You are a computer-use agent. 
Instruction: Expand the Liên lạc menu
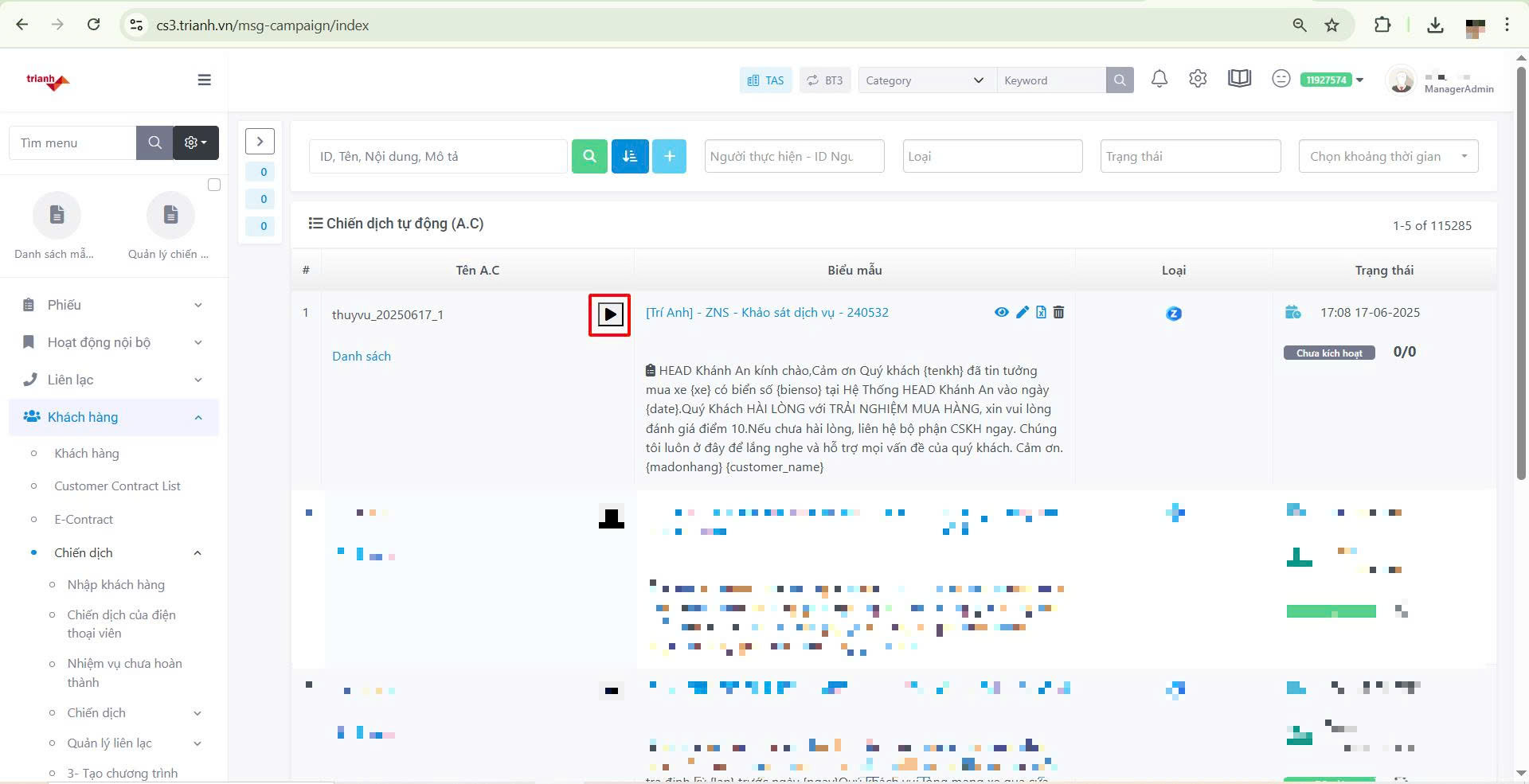point(114,380)
